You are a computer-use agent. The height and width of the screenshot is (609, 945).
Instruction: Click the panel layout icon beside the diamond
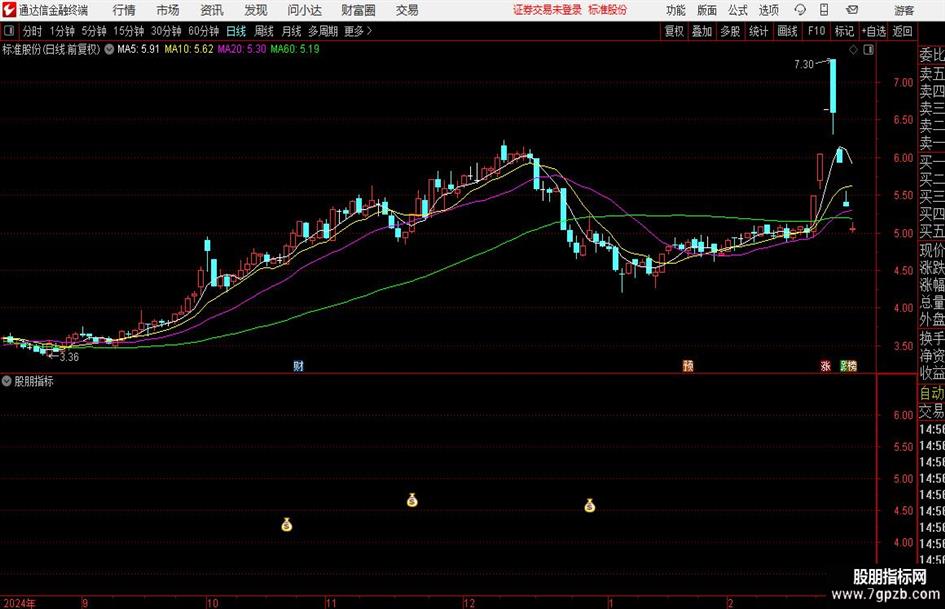pos(868,50)
